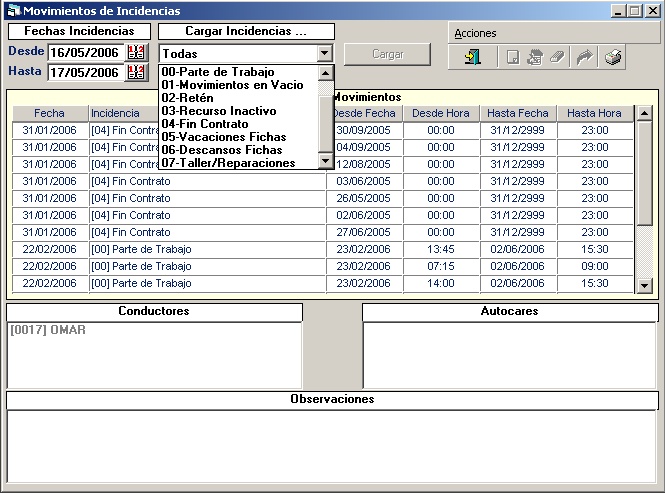
Task: Select 07-Taller/Reparaciones from the list
Action: (228, 163)
